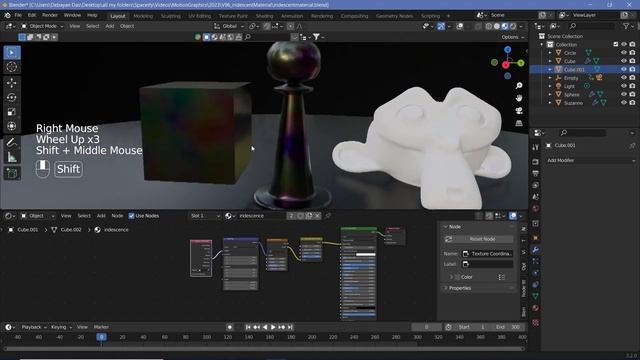This screenshot has width=640, height=360.
Task: Switch to solid viewport shading
Action: click(x=497, y=26)
